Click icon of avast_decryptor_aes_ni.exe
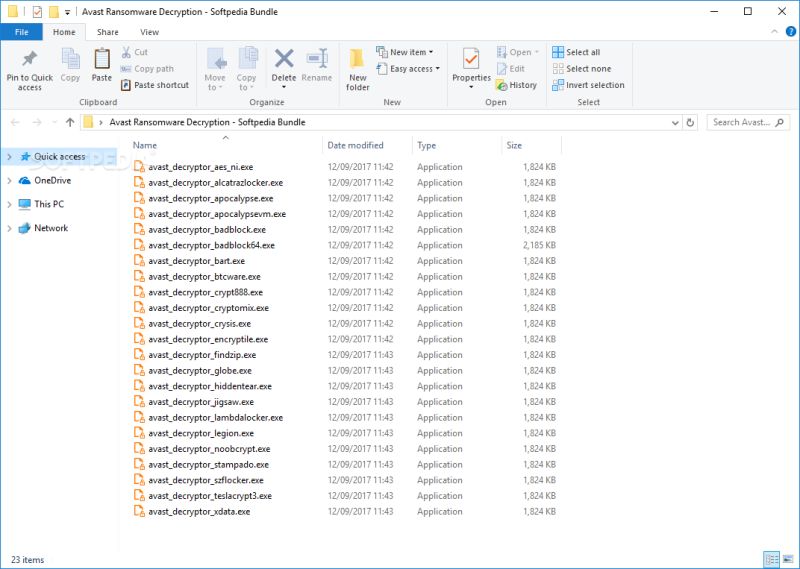The image size is (800, 569). pyautogui.click(x=139, y=166)
